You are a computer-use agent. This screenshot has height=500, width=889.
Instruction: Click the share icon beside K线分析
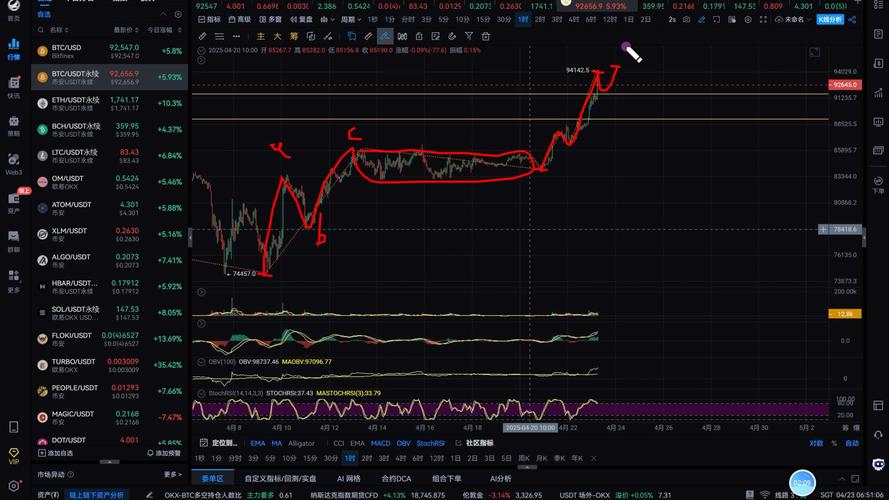pos(855,19)
